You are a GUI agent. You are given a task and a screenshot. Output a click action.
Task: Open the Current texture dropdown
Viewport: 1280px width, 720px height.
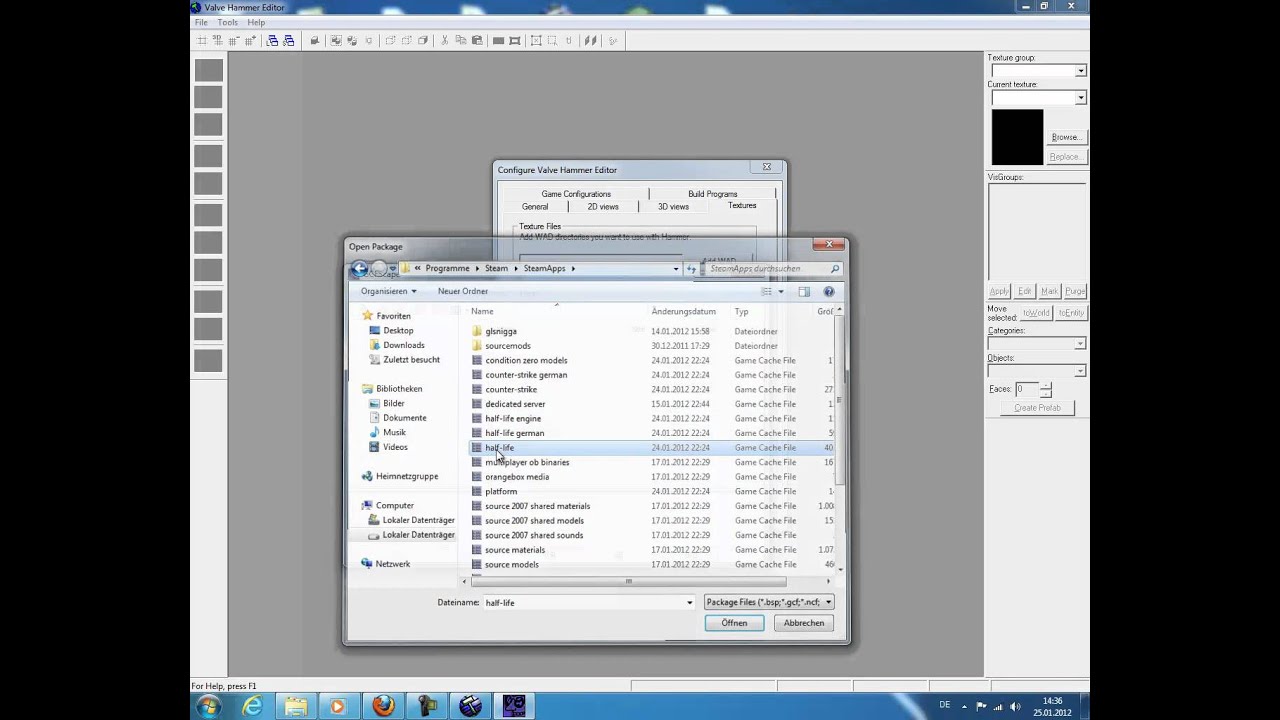click(1081, 98)
